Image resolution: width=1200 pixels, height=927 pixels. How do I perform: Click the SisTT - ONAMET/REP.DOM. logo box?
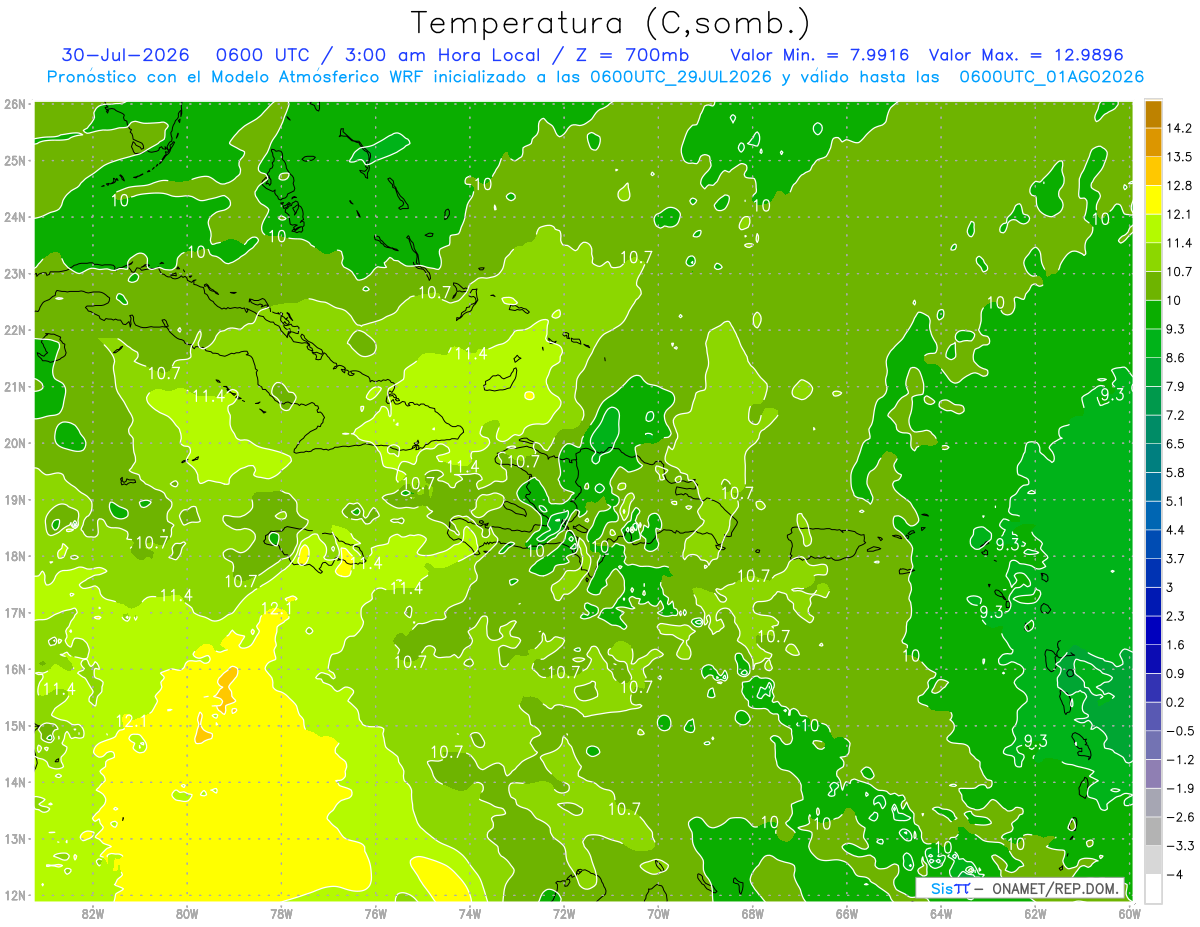pos(1021,888)
